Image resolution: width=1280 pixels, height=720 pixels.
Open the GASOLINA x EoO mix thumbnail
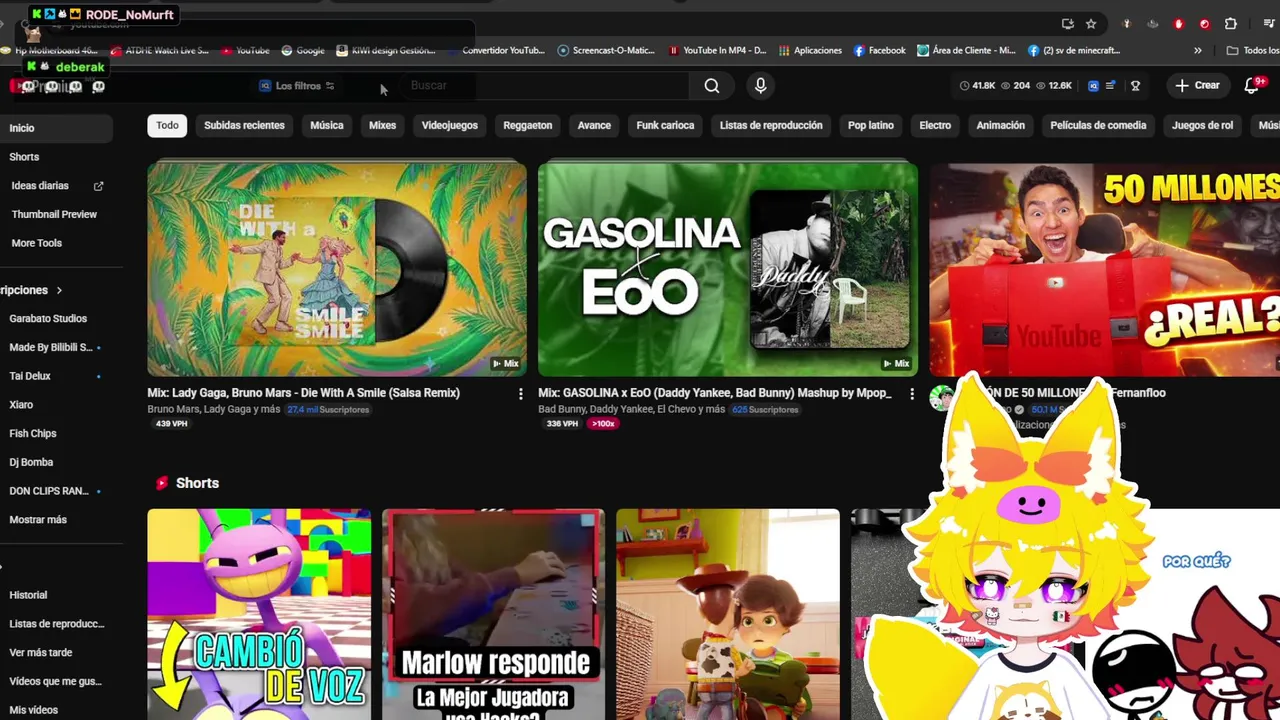pos(728,269)
